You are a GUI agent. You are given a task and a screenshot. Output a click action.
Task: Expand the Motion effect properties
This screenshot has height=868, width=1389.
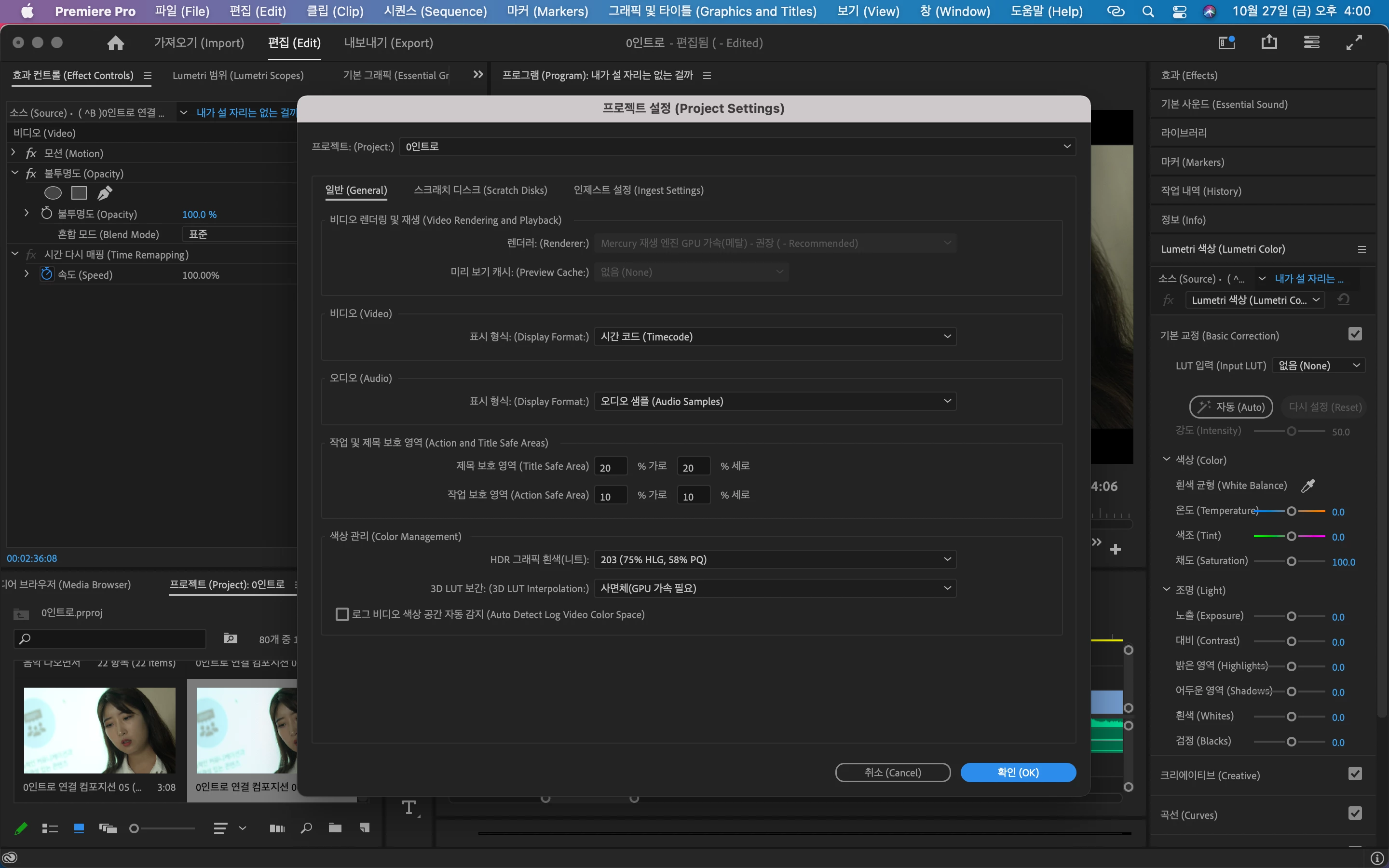13,153
